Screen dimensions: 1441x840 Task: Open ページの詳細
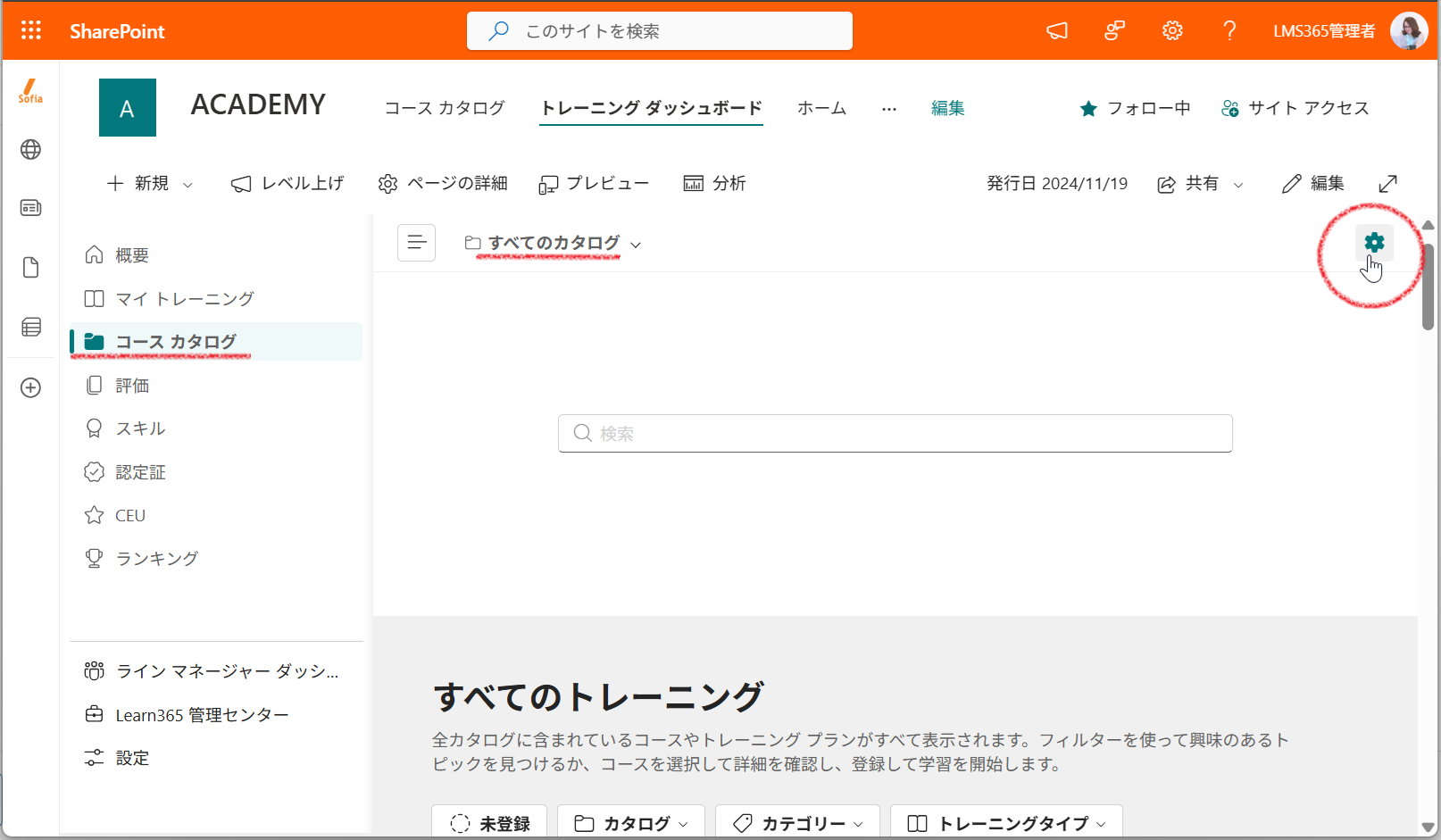443,184
